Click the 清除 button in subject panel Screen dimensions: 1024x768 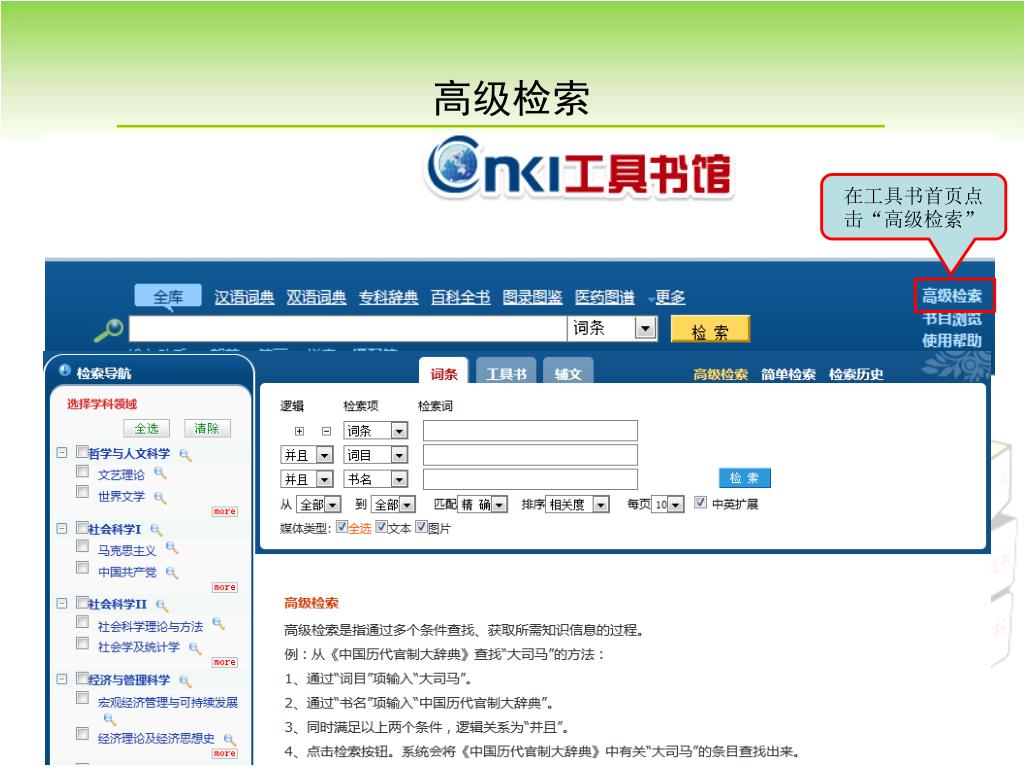[x=207, y=428]
